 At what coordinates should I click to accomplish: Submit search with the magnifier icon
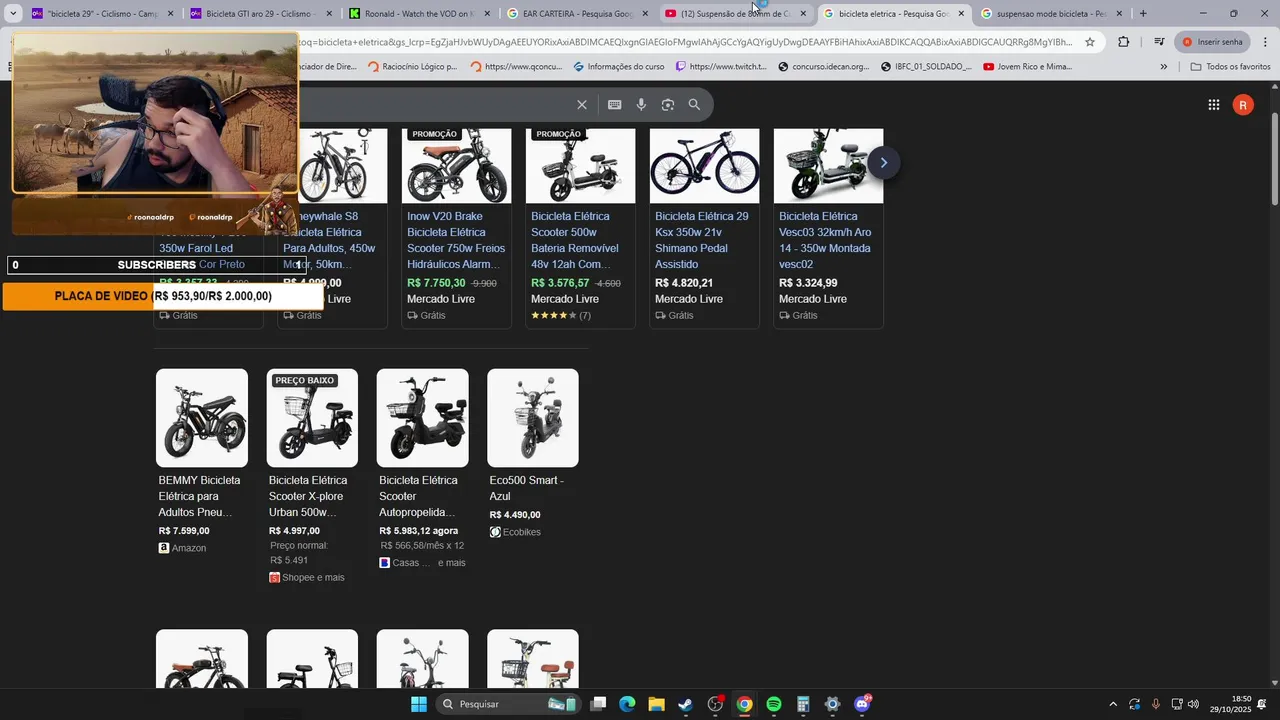(x=694, y=105)
